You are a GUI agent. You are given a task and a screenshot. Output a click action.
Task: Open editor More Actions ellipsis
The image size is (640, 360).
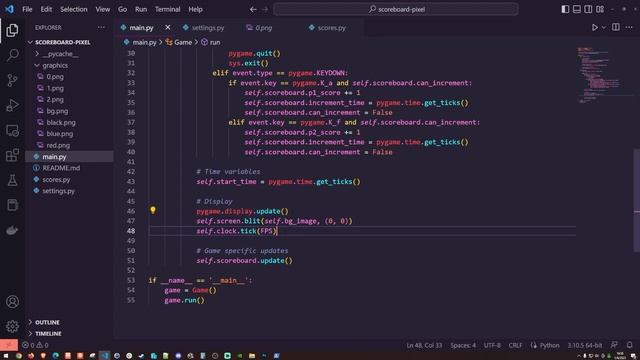click(629, 27)
